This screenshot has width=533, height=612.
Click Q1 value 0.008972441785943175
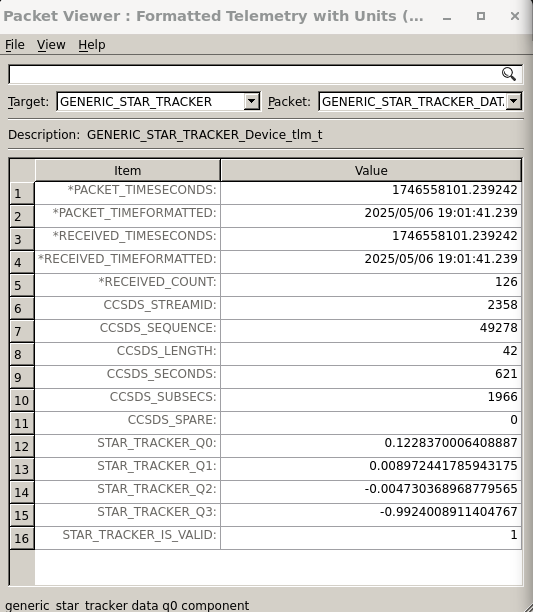coord(443,466)
